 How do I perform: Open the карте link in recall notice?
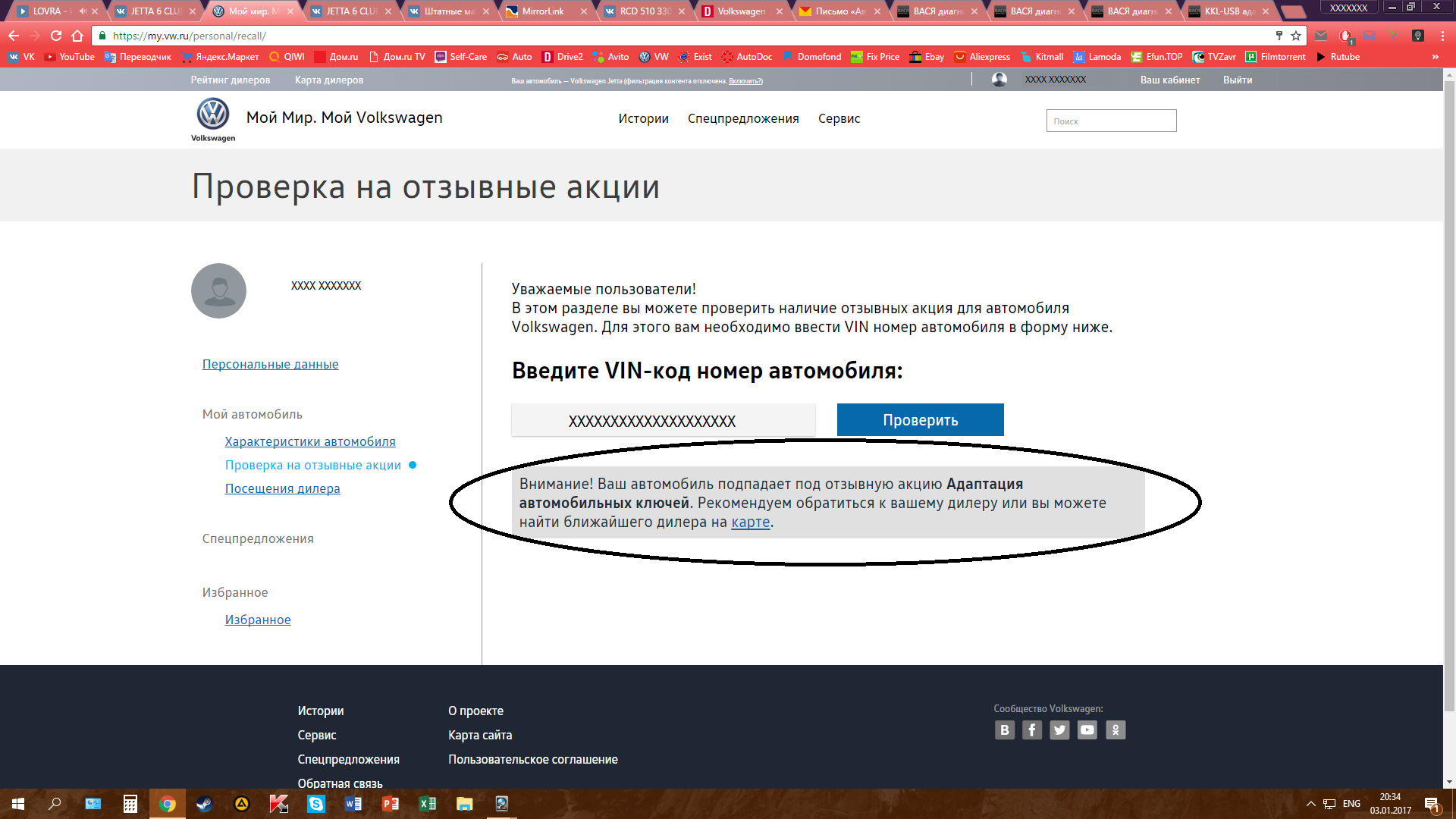750,522
